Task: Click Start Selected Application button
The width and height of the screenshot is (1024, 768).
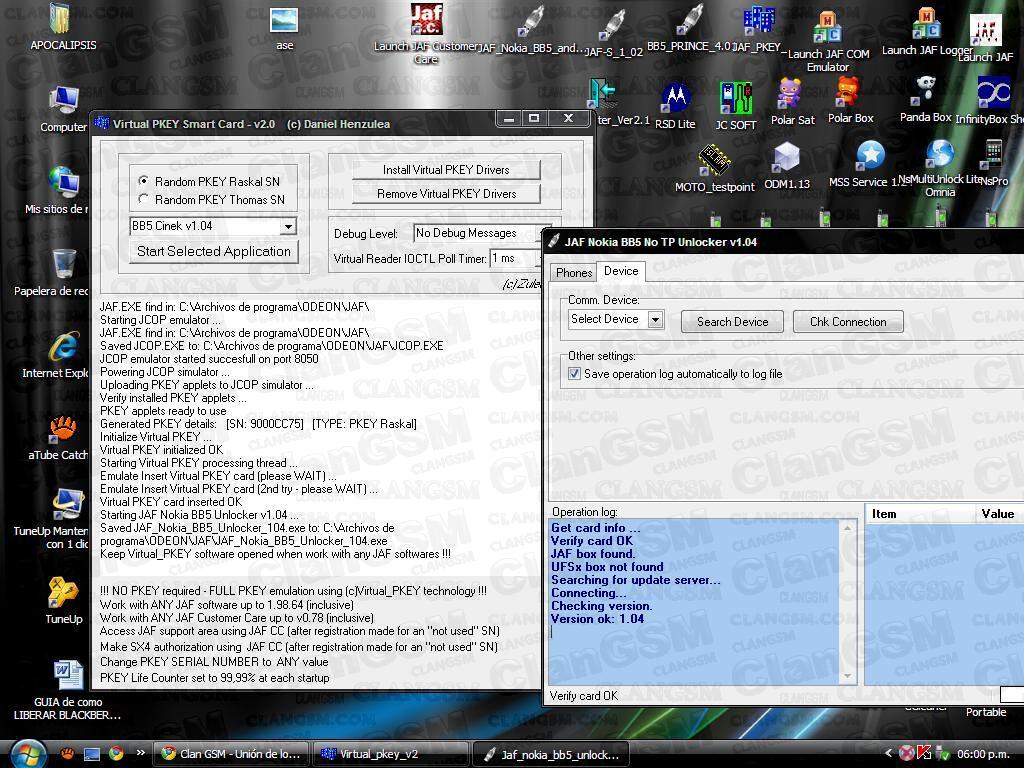Action: pyautogui.click(x=214, y=251)
